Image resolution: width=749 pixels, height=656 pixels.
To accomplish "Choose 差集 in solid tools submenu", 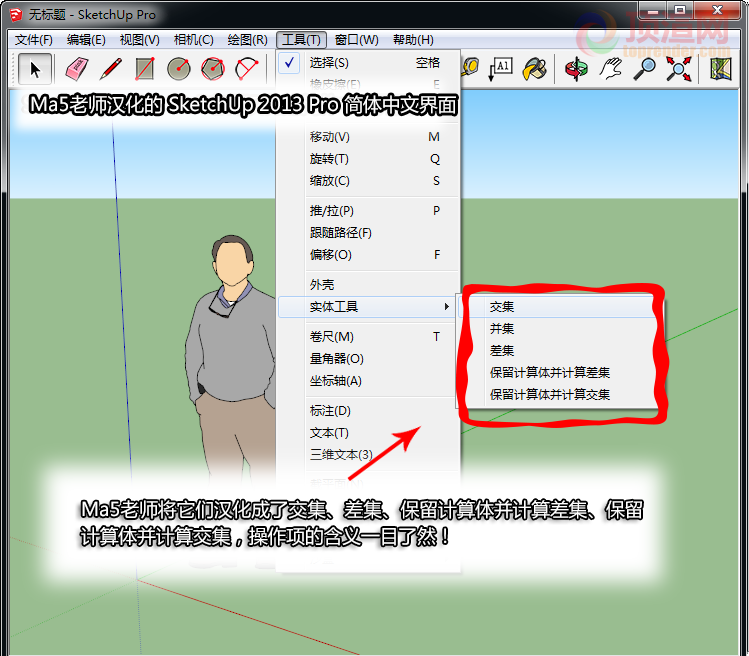I will coord(557,351).
